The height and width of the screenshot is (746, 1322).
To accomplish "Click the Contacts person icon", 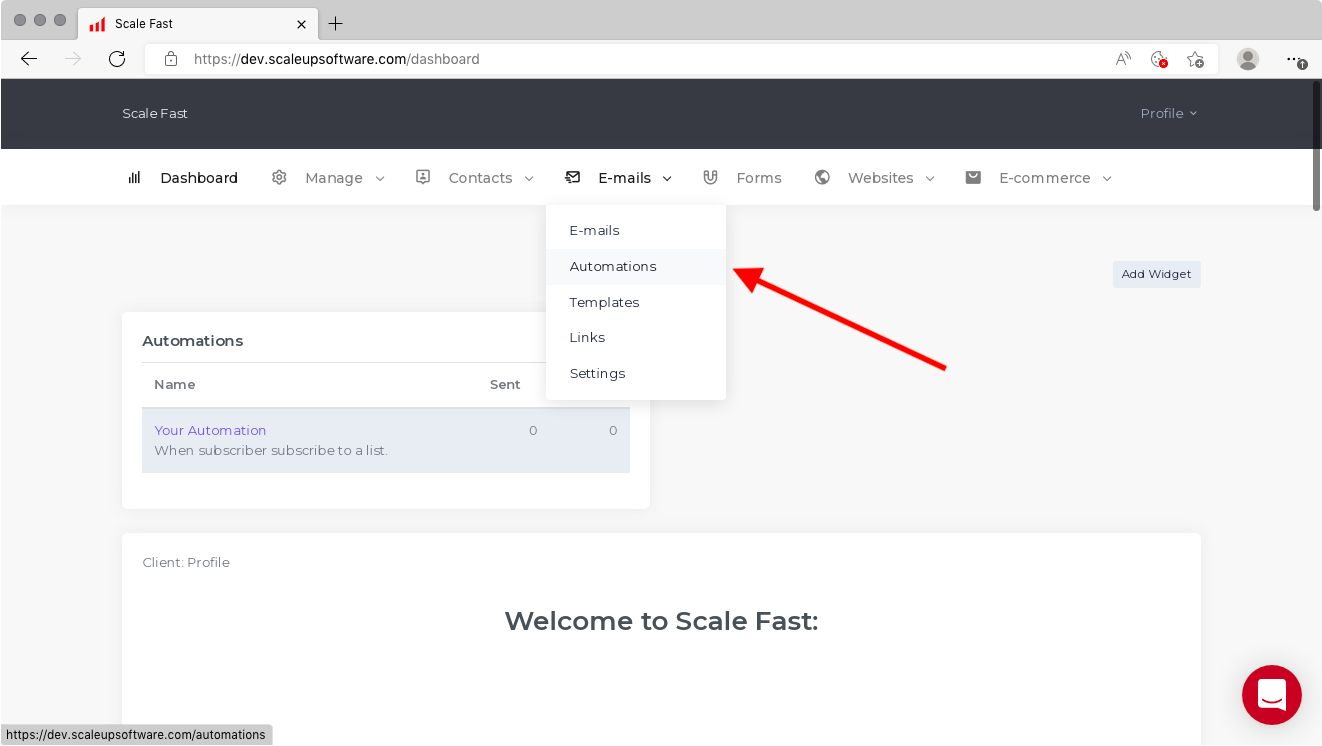I will coord(423,177).
